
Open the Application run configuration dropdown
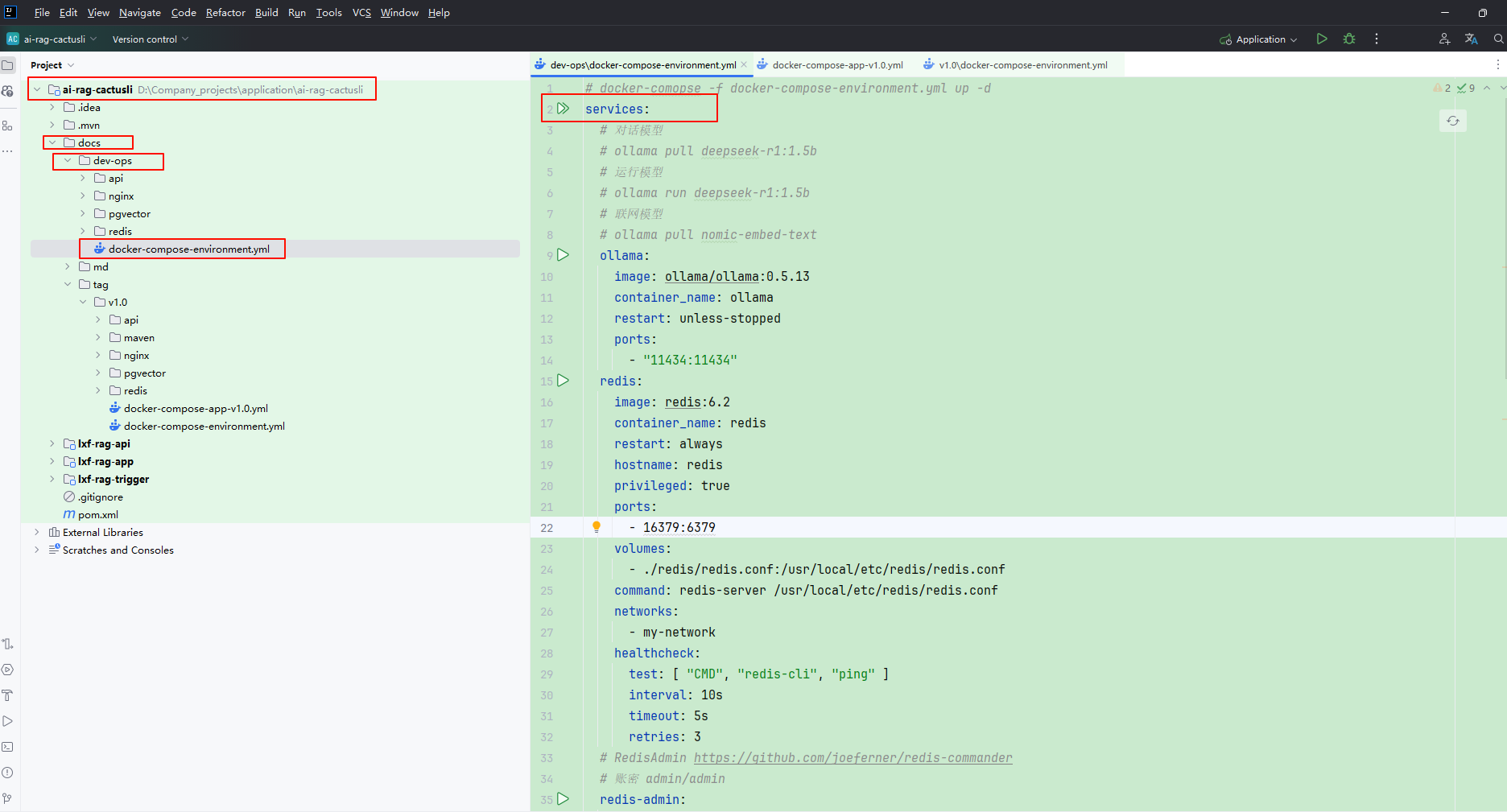point(1259,39)
